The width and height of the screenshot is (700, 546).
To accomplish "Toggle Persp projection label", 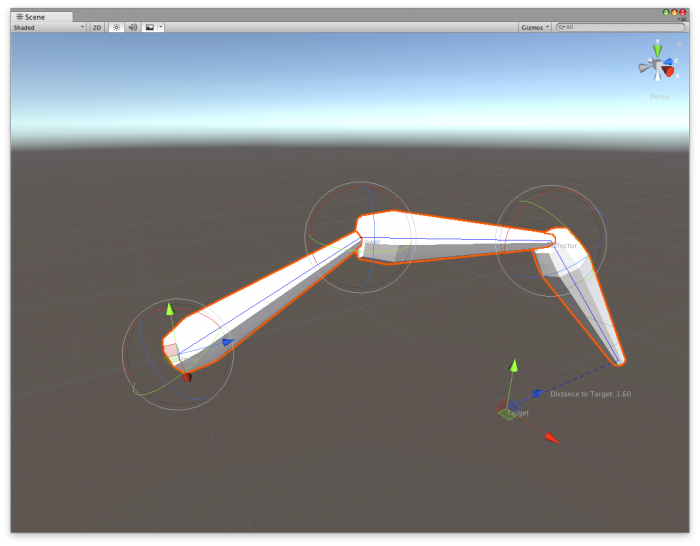I will (658, 96).
